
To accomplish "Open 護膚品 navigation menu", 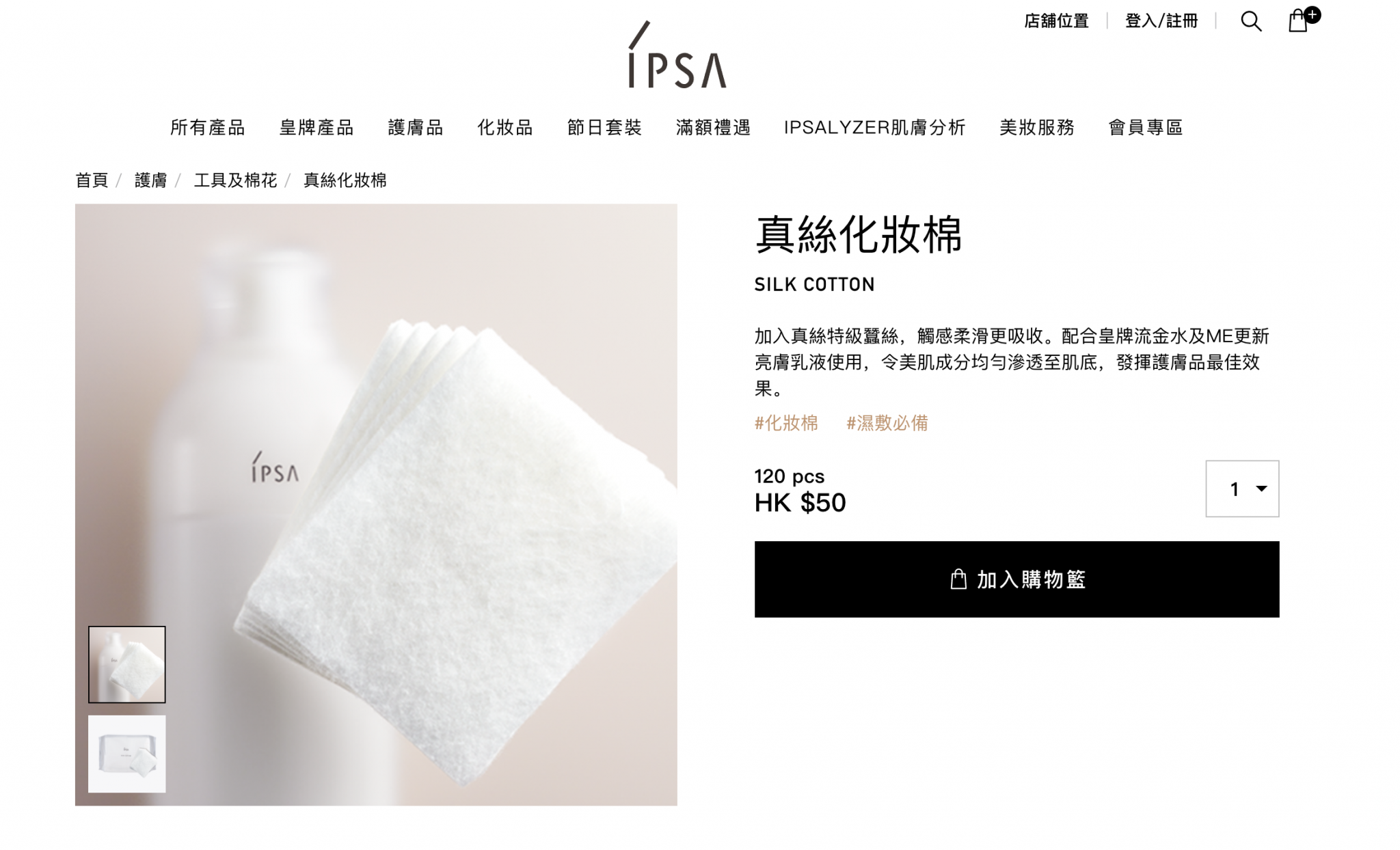I will [x=416, y=128].
